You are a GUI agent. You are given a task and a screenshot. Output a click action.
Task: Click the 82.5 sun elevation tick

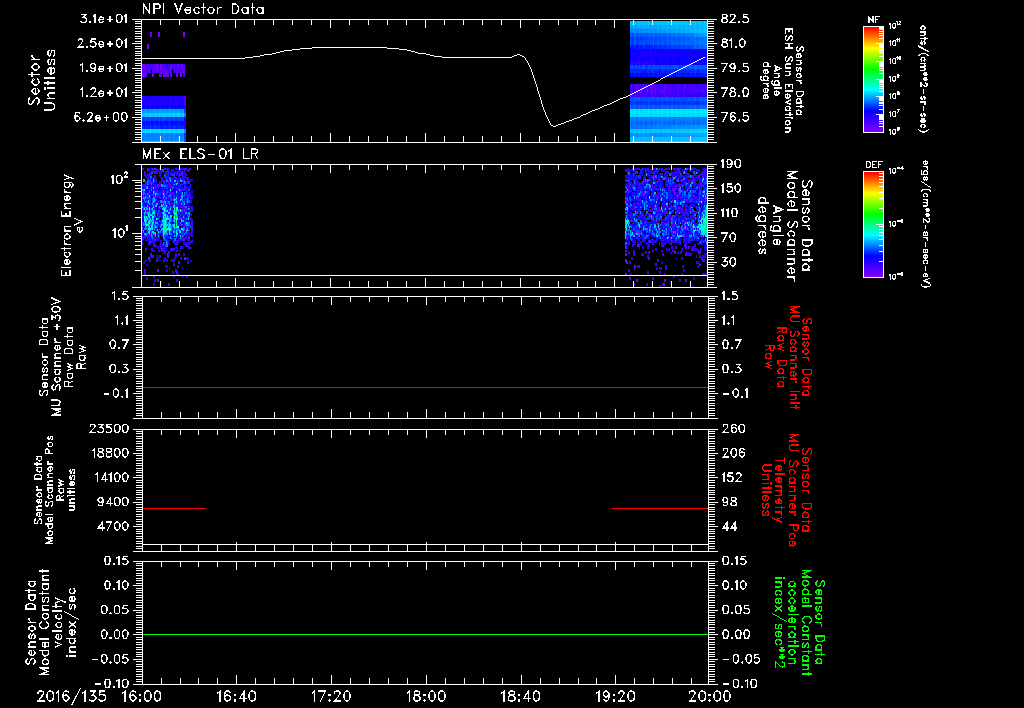tap(735, 19)
